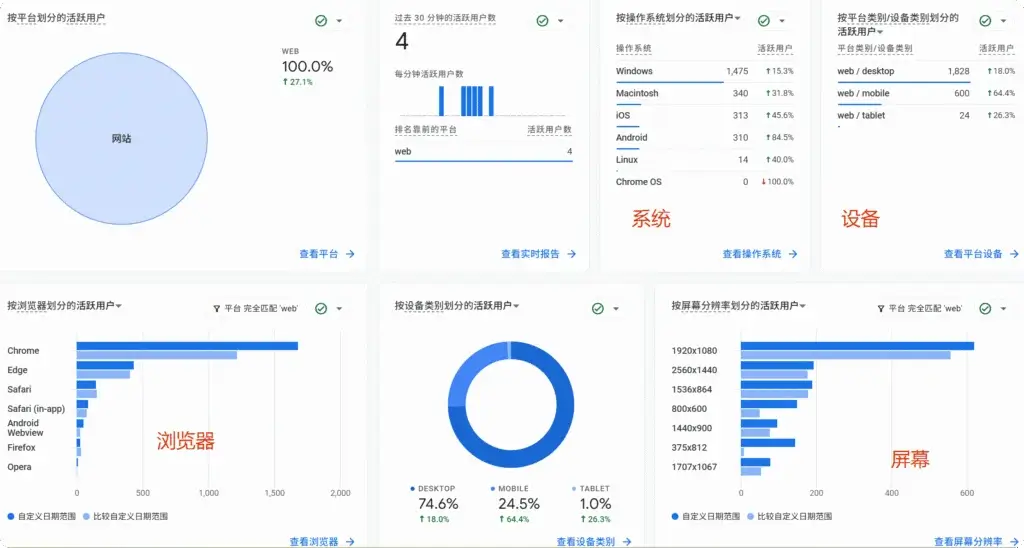The height and width of the screenshot is (548, 1024).
Task: Open dropdown arrow on 过去30分钟的活跃用户数 card
Action: 560,21
